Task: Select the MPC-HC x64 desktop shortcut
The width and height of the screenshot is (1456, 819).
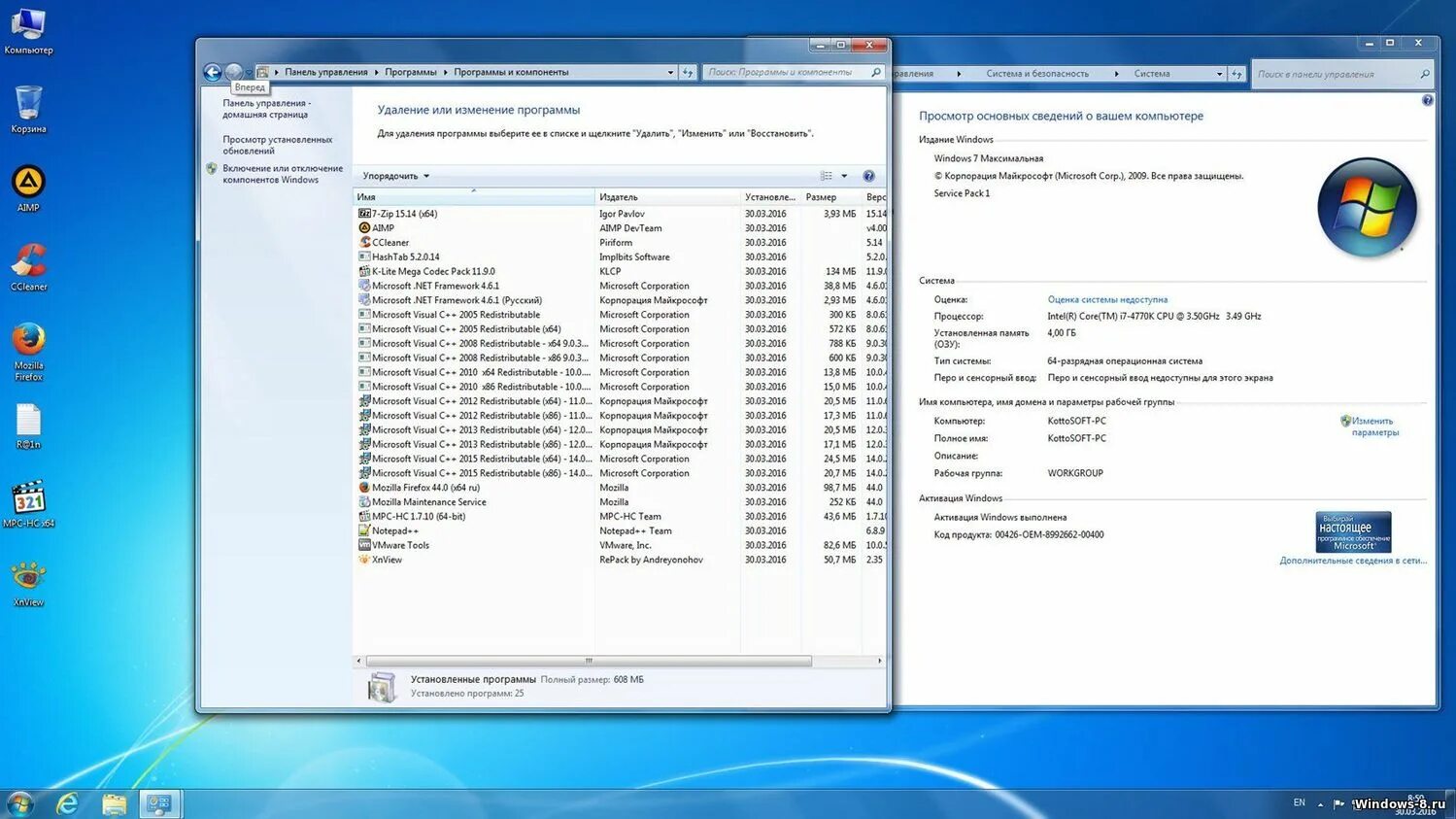Action: click(x=28, y=504)
